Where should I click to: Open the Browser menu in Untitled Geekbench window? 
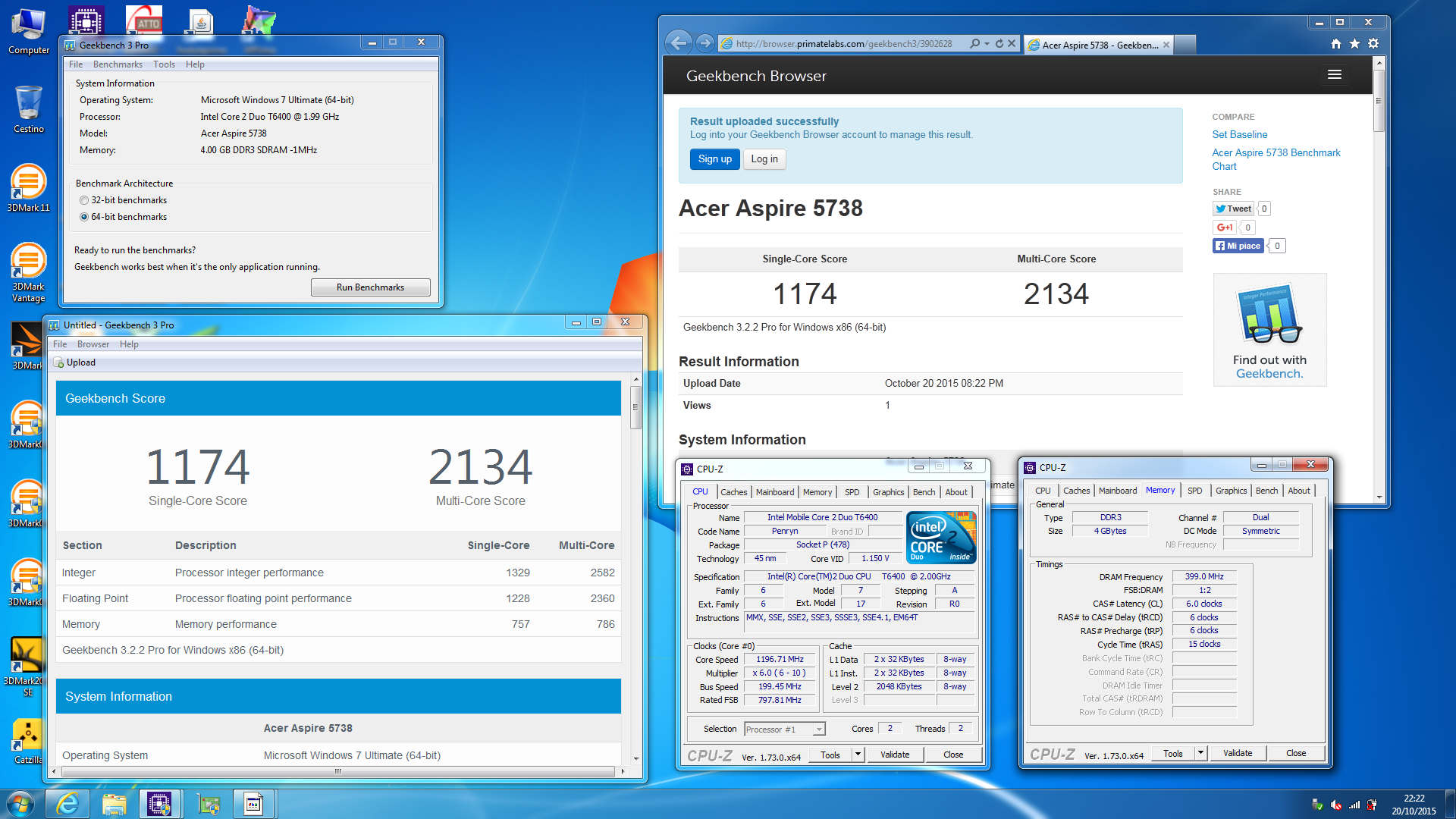(x=93, y=344)
